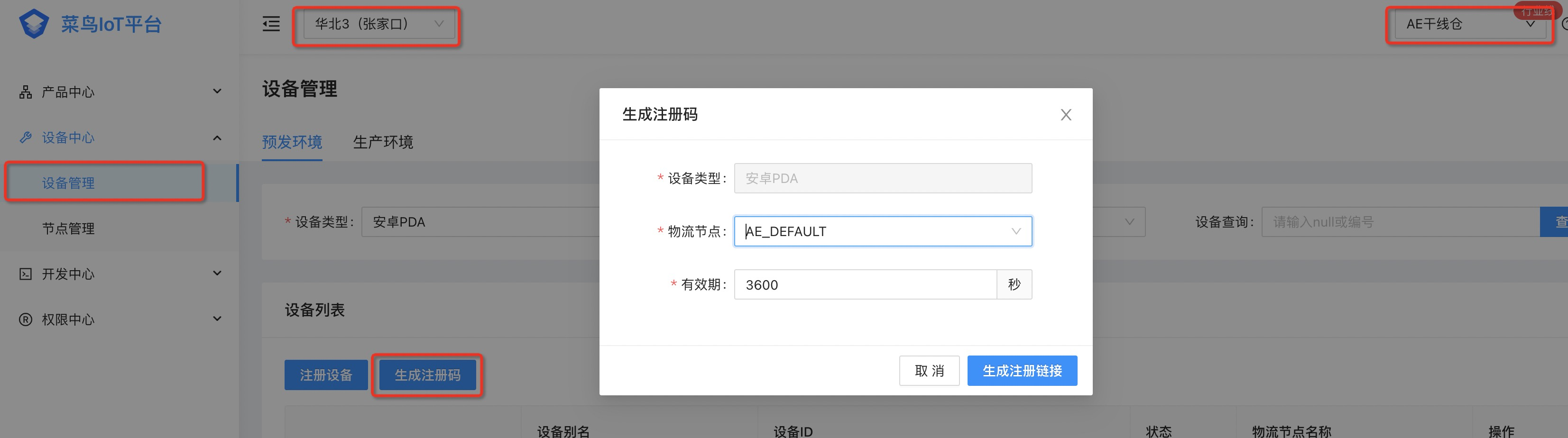Screen dimensions: 1568x438
Task: Click the 开发中心 terminal icon
Action: click(x=26, y=274)
